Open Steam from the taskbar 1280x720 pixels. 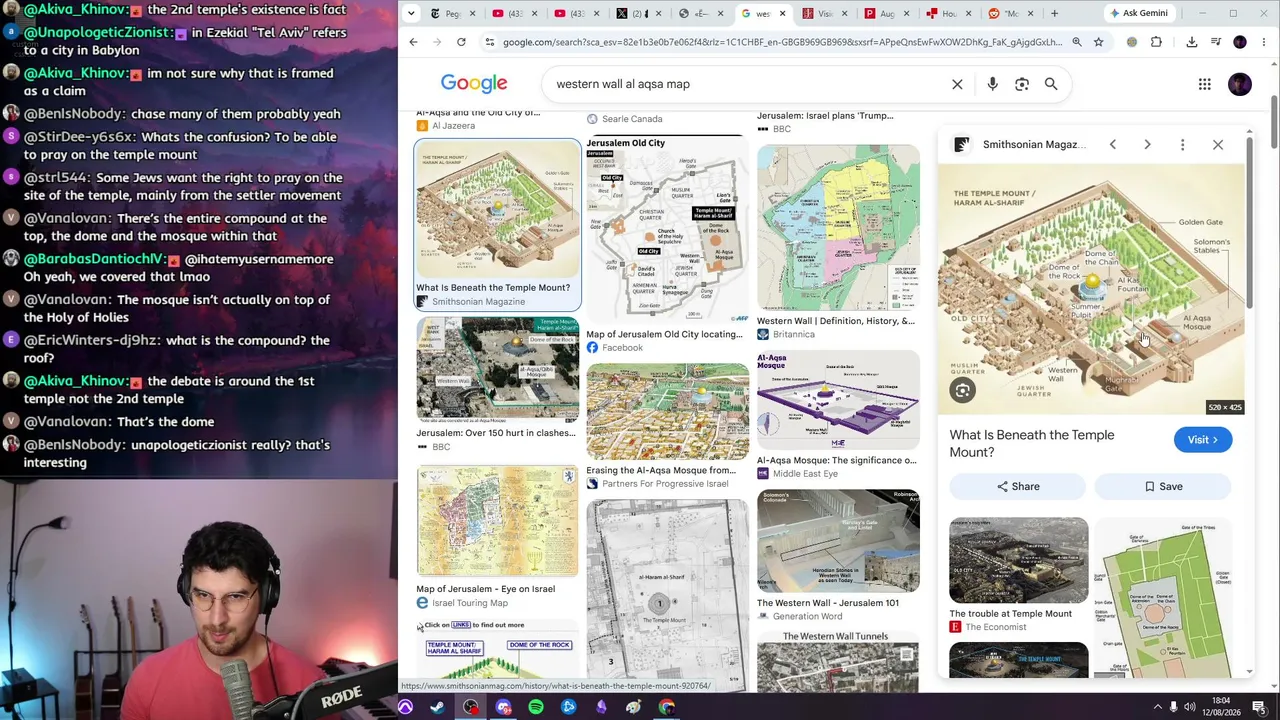click(438, 707)
